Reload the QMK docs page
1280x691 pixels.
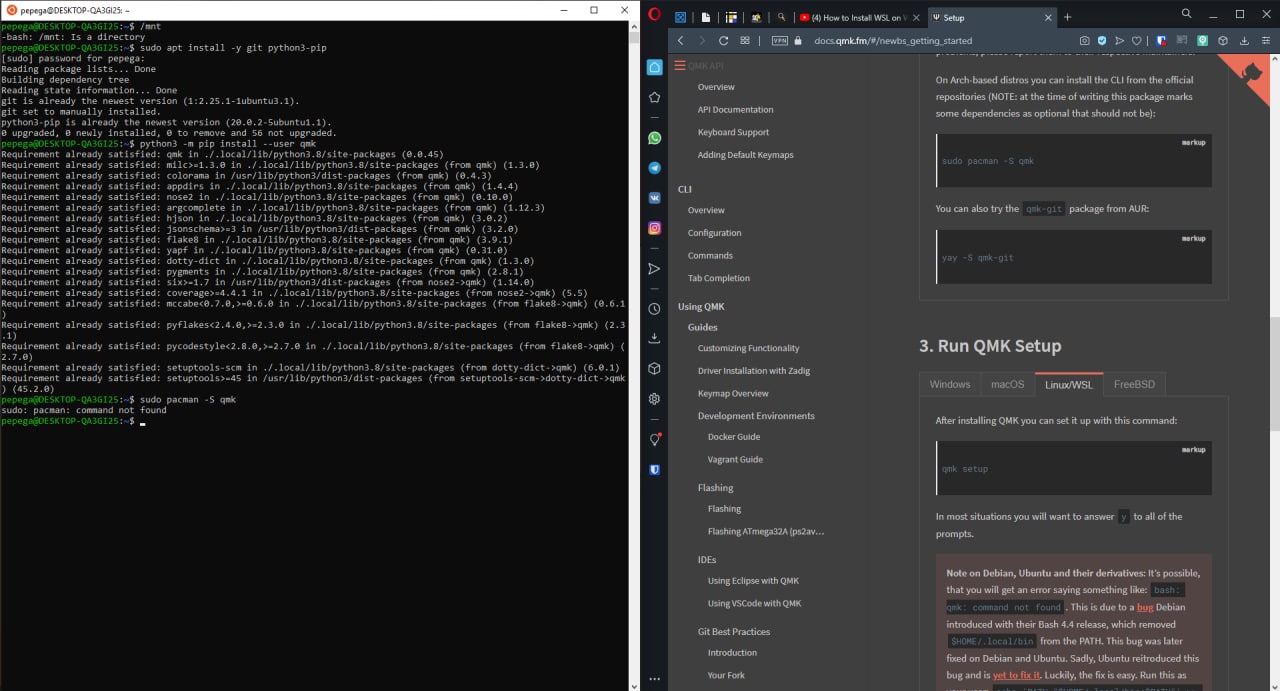tap(723, 41)
